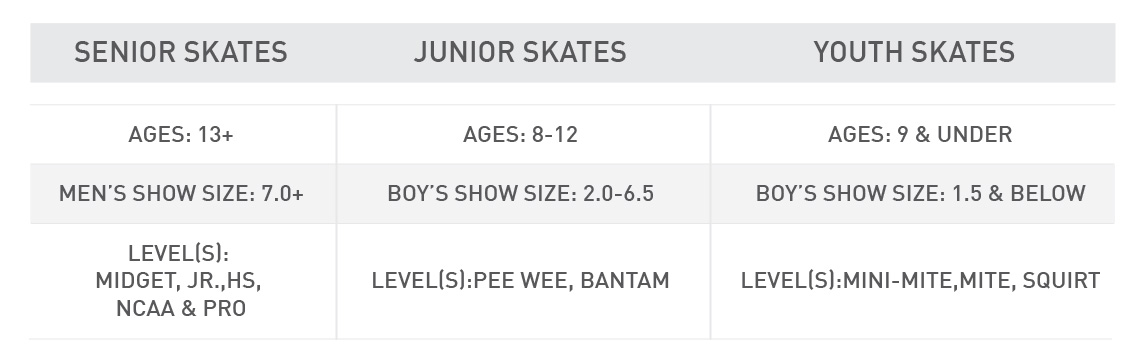Click the NCAA & PRO text line
The image size is (1141, 364).
pos(181,309)
